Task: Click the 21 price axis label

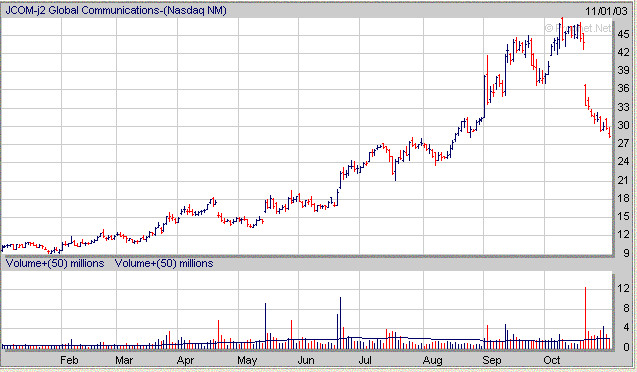Action: pyautogui.click(x=623, y=180)
